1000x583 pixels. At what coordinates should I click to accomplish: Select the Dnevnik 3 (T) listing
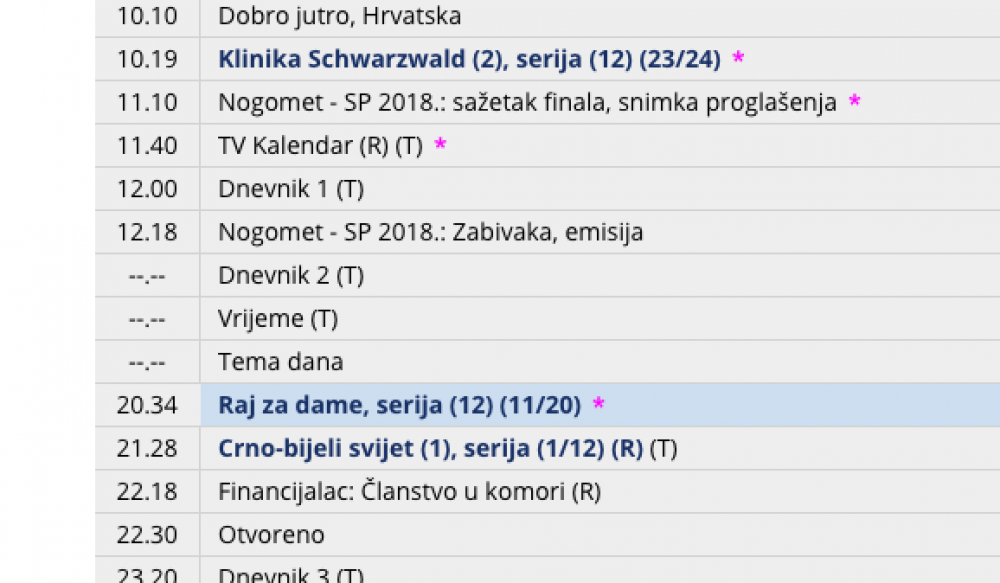pyautogui.click(x=291, y=575)
